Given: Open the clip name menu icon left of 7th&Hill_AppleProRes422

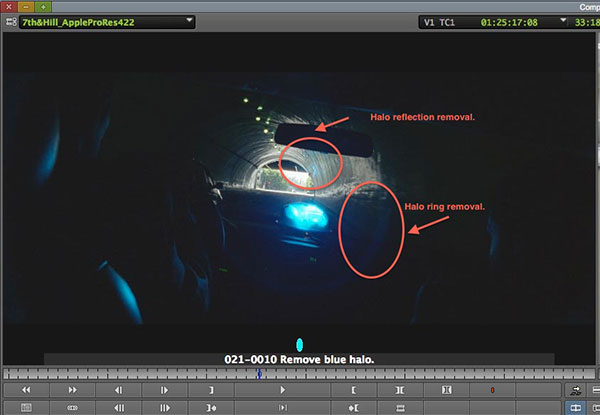Looking at the screenshot, I should pos(11,22).
